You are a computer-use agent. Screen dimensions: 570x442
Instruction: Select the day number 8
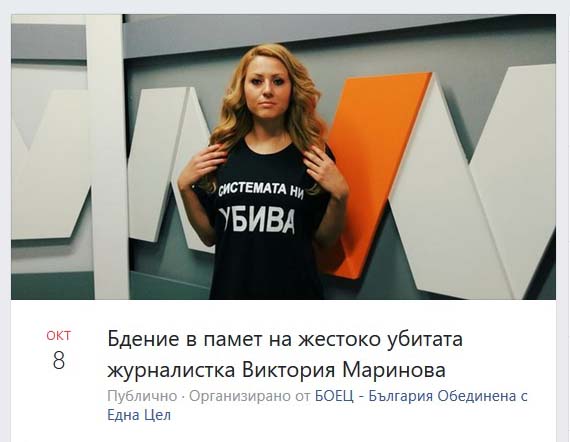click(59, 361)
